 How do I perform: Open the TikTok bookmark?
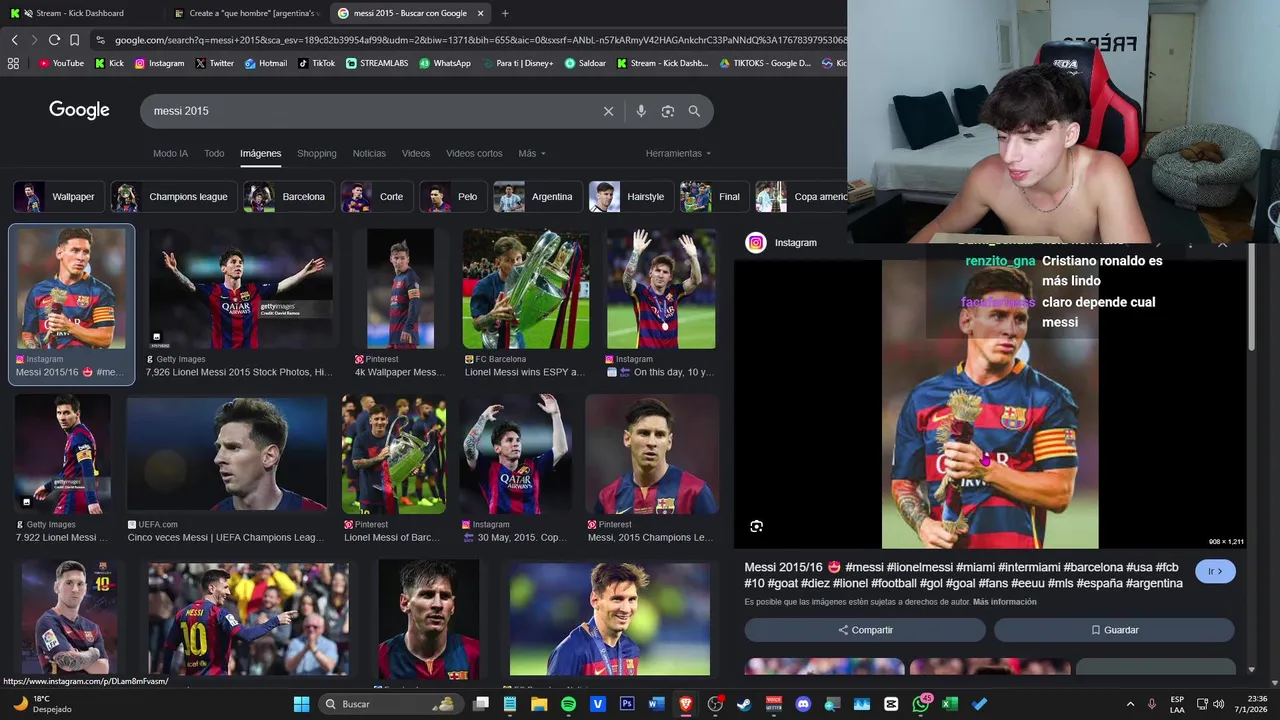pyautogui.click(x=316, y=63)
